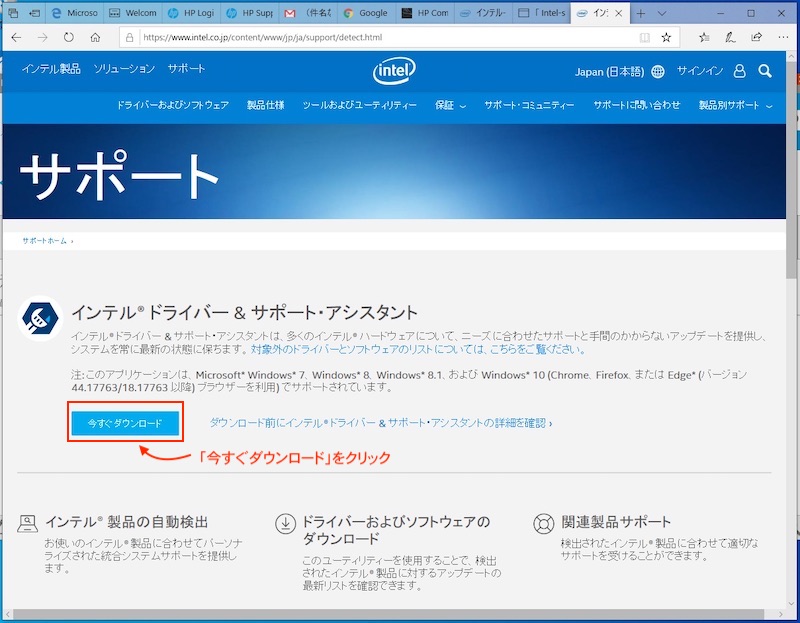This screenshot has width=800, height=623.
Task: Open サポート menu in header
Action: (x=186, y=69)
